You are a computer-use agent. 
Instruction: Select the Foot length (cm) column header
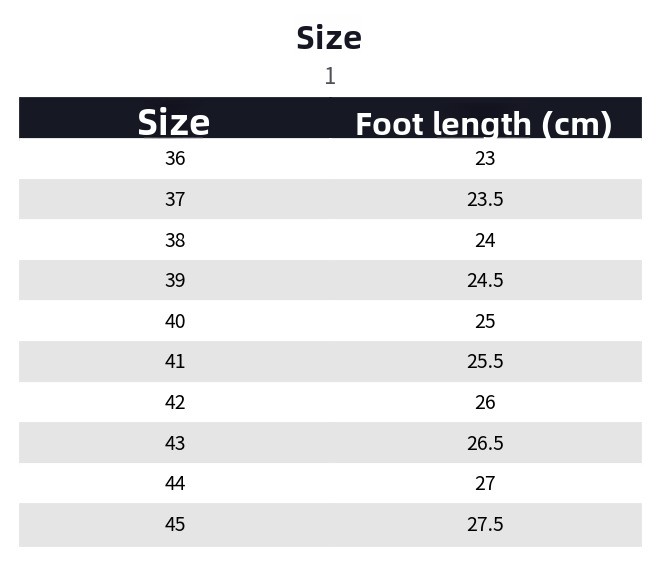point(484,123)
